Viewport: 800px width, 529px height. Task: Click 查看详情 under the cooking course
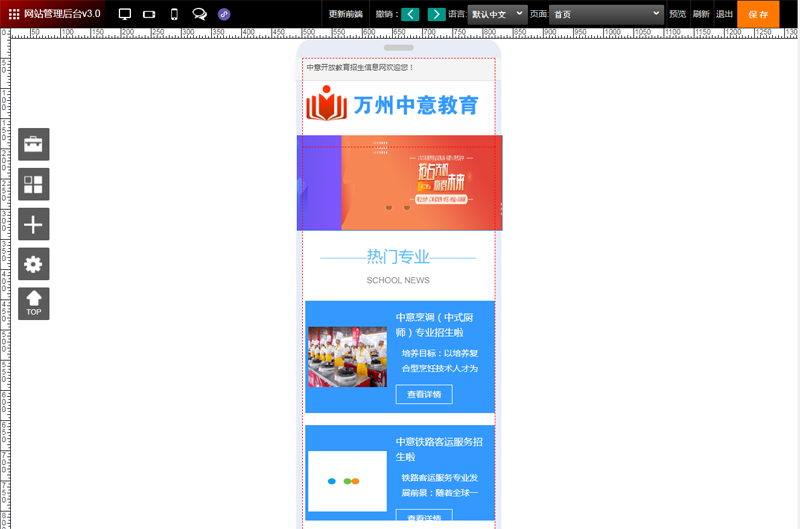point(424,394)
